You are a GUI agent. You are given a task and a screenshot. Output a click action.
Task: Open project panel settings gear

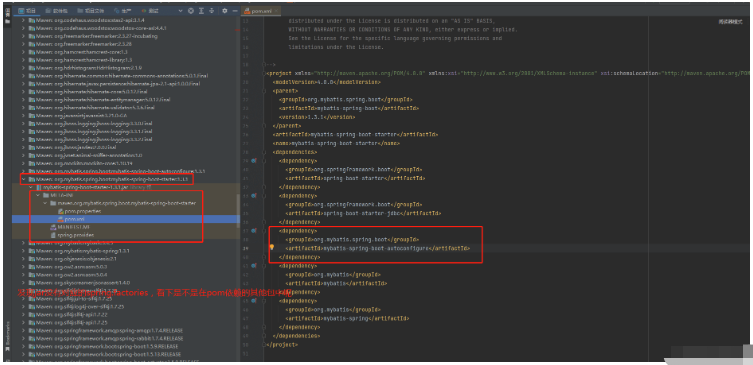pos(224,11)
